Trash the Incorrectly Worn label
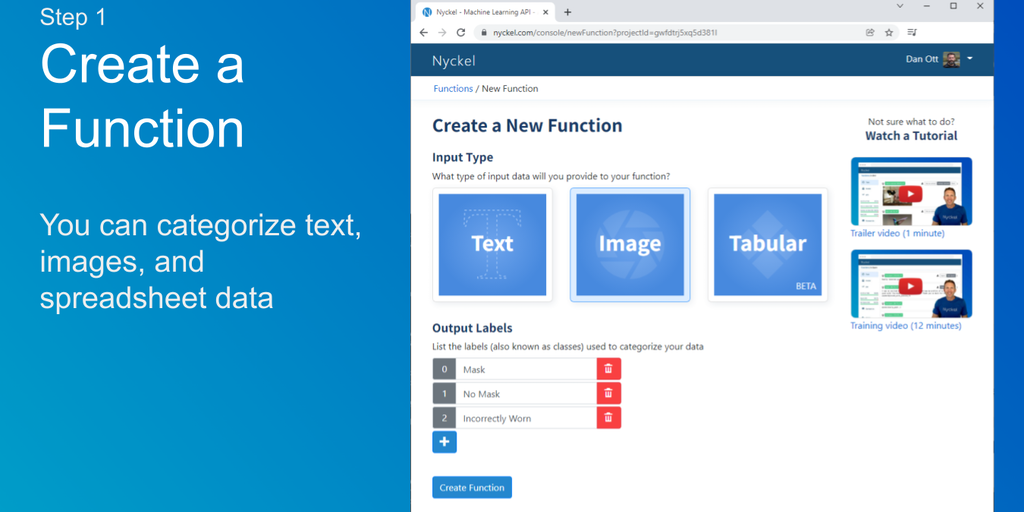The height and width of the screenshot is (512, 1024). pyautogui.click(x=608, y=418)
